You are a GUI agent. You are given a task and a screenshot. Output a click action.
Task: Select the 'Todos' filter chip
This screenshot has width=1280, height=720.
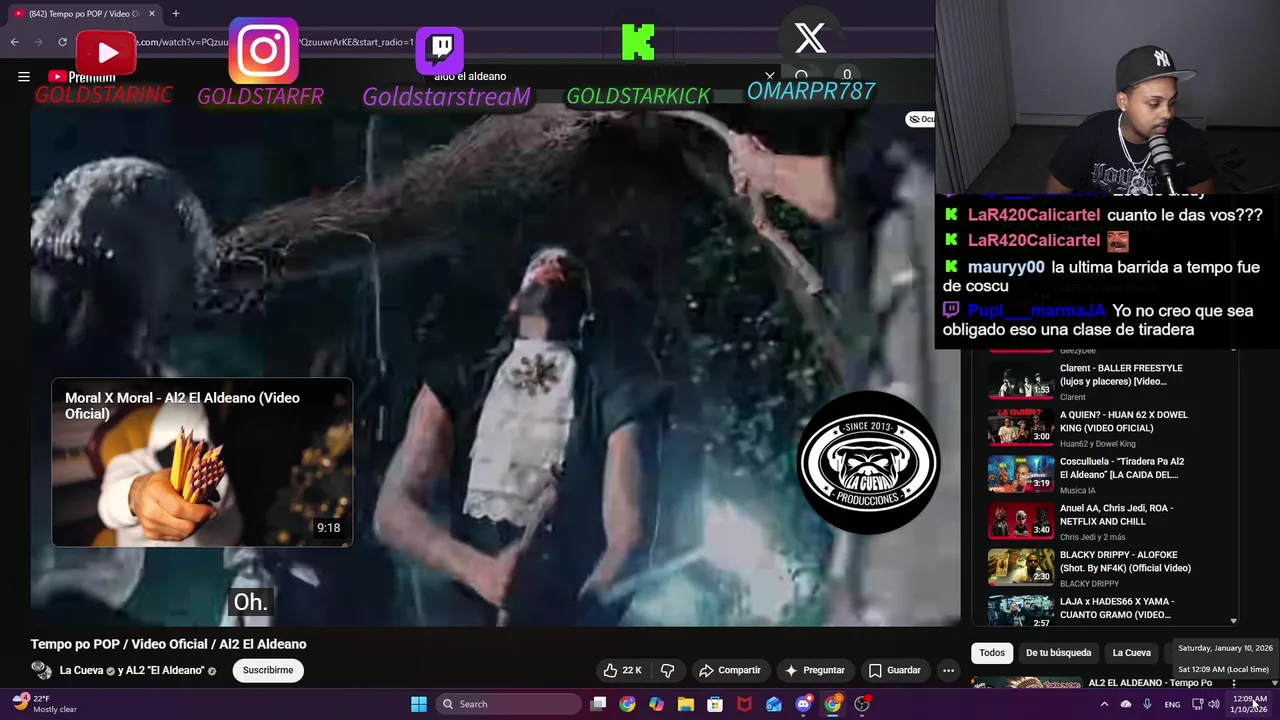pyautogui.click(x=992, y=653)
